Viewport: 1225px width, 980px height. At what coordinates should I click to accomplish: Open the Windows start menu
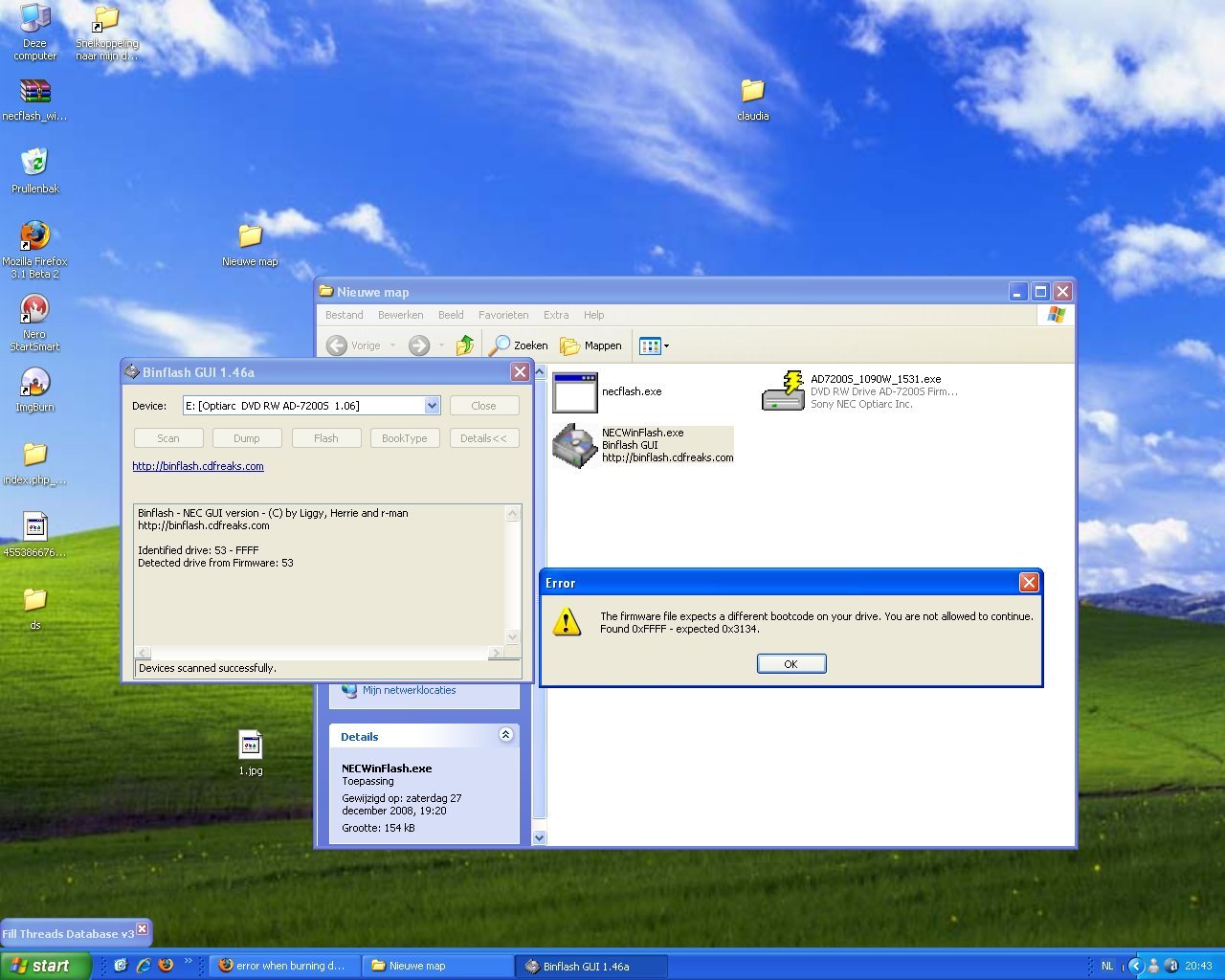[x=46, y=966]
